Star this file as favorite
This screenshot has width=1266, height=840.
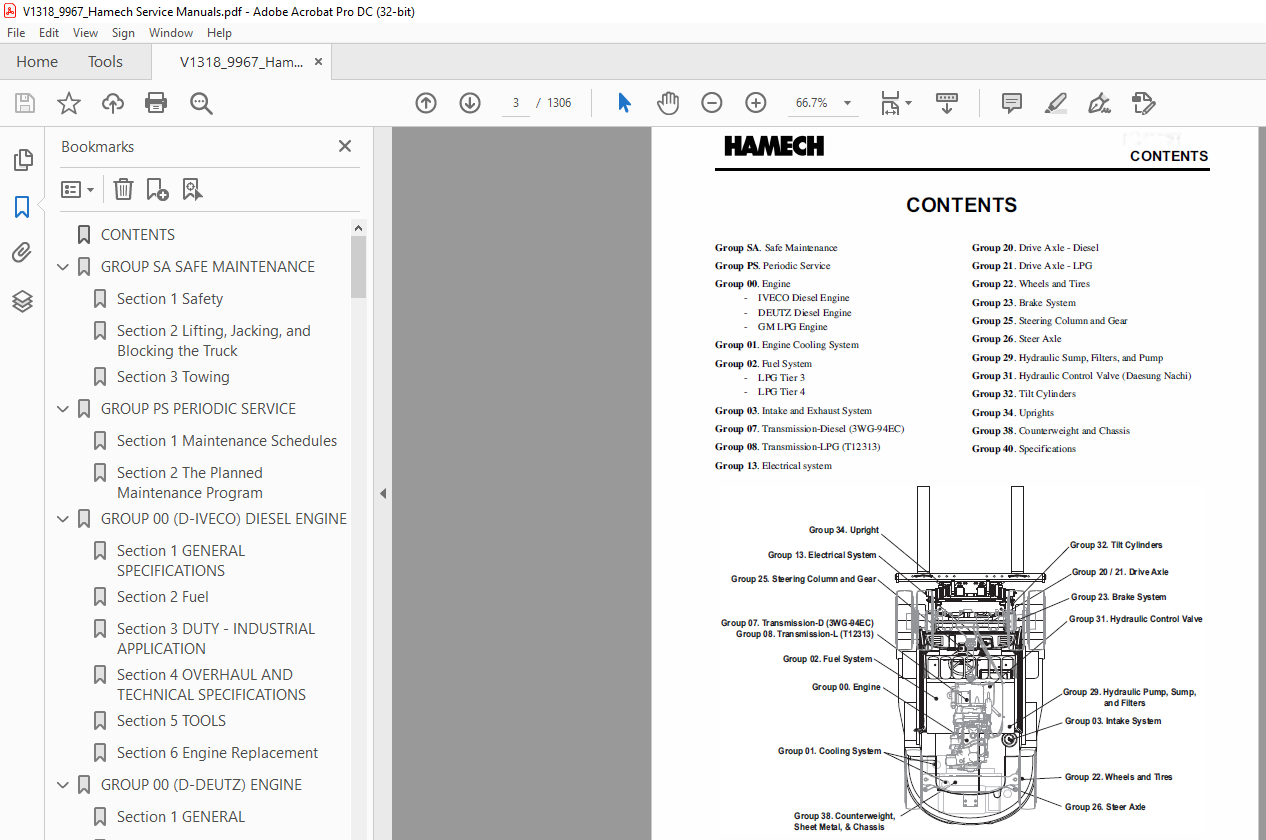[68, 103]
